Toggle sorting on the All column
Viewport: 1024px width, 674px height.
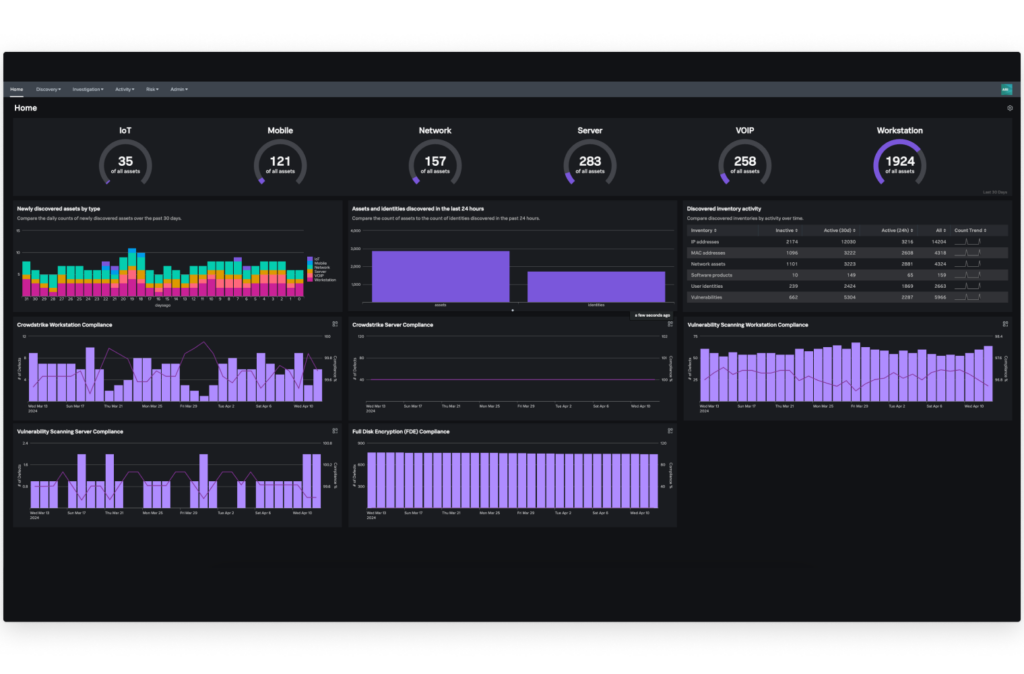pos(942,229)
